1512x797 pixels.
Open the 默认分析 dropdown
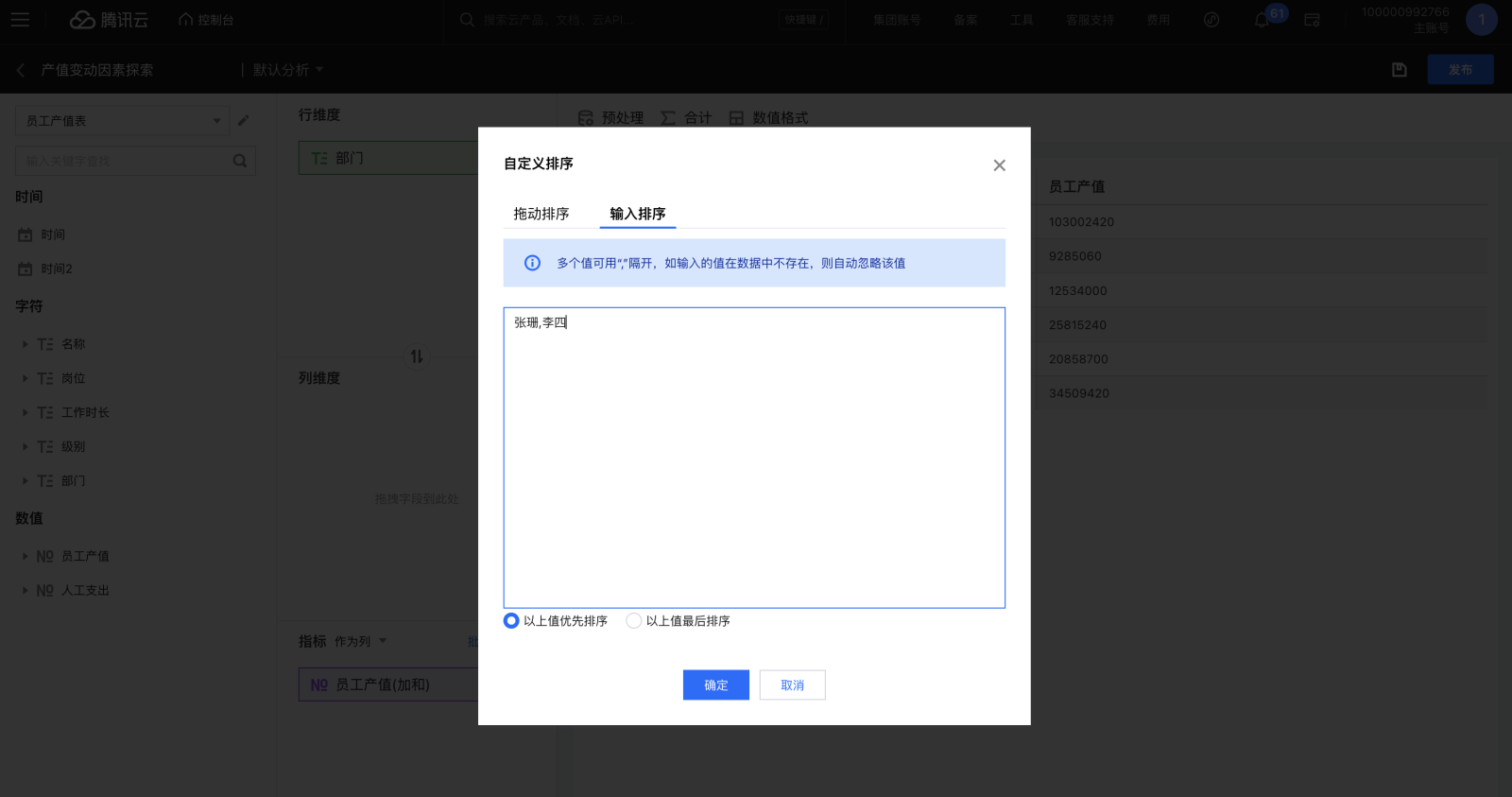(x=288, y=70)
